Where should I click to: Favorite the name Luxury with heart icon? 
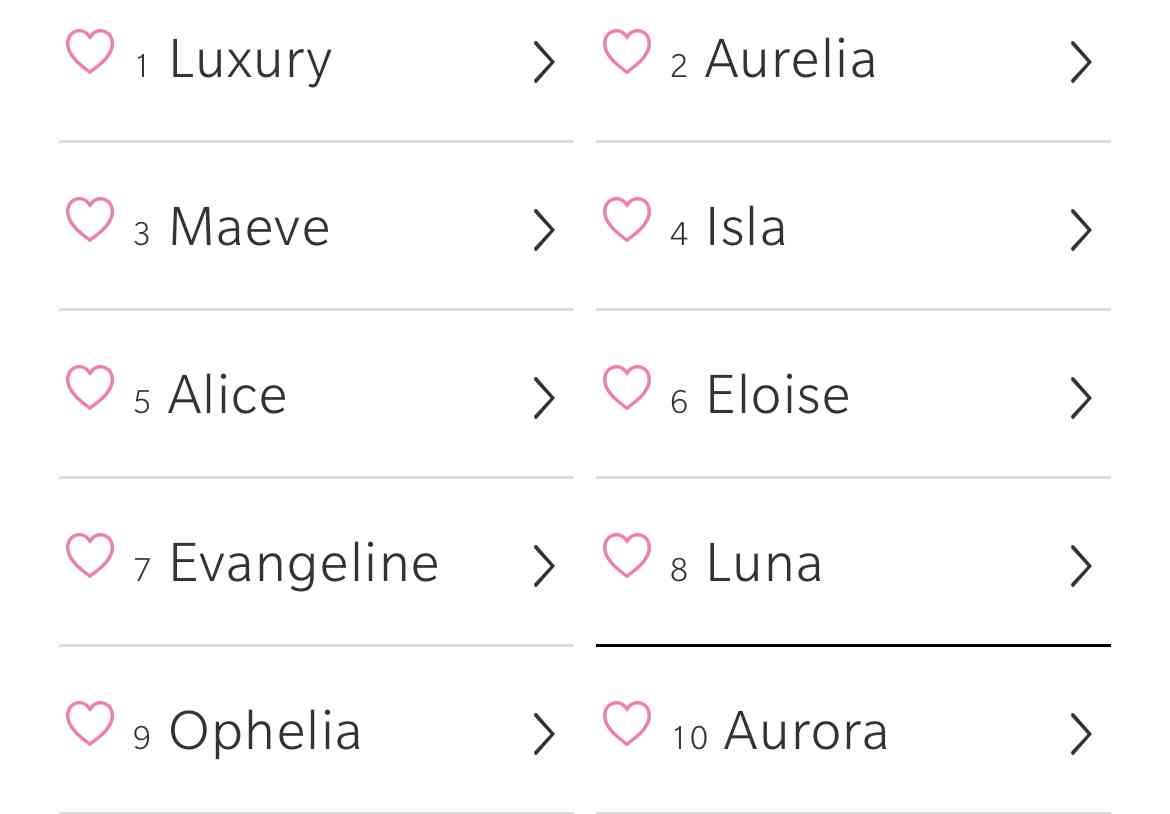[90, 51]
